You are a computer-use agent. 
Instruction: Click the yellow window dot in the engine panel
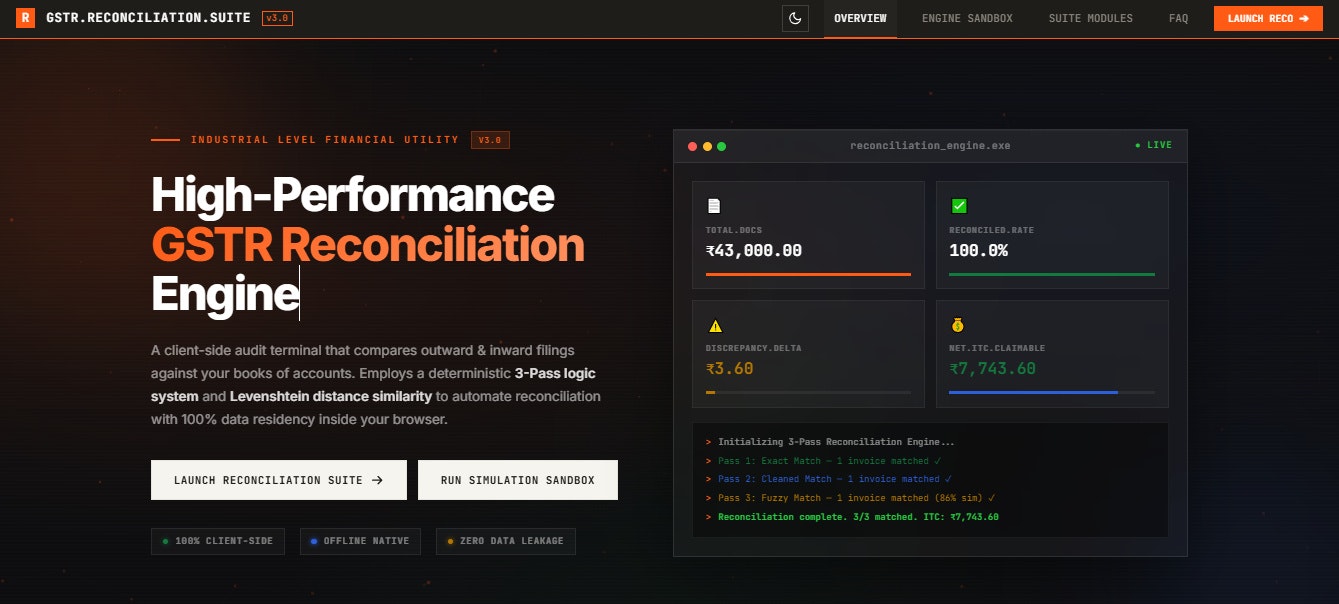707,146
